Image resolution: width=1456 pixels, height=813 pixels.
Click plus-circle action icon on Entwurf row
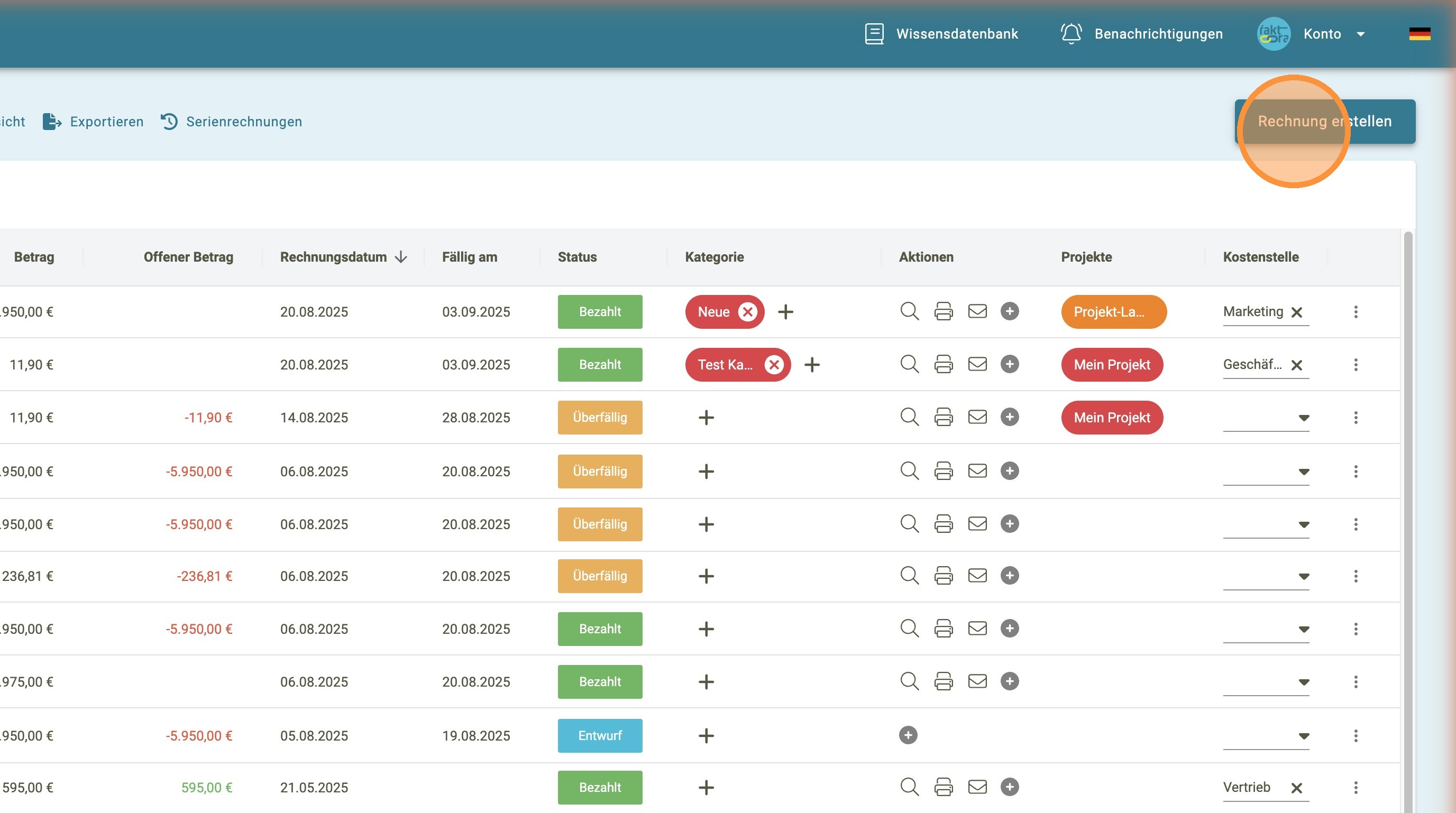click(908, 735)
